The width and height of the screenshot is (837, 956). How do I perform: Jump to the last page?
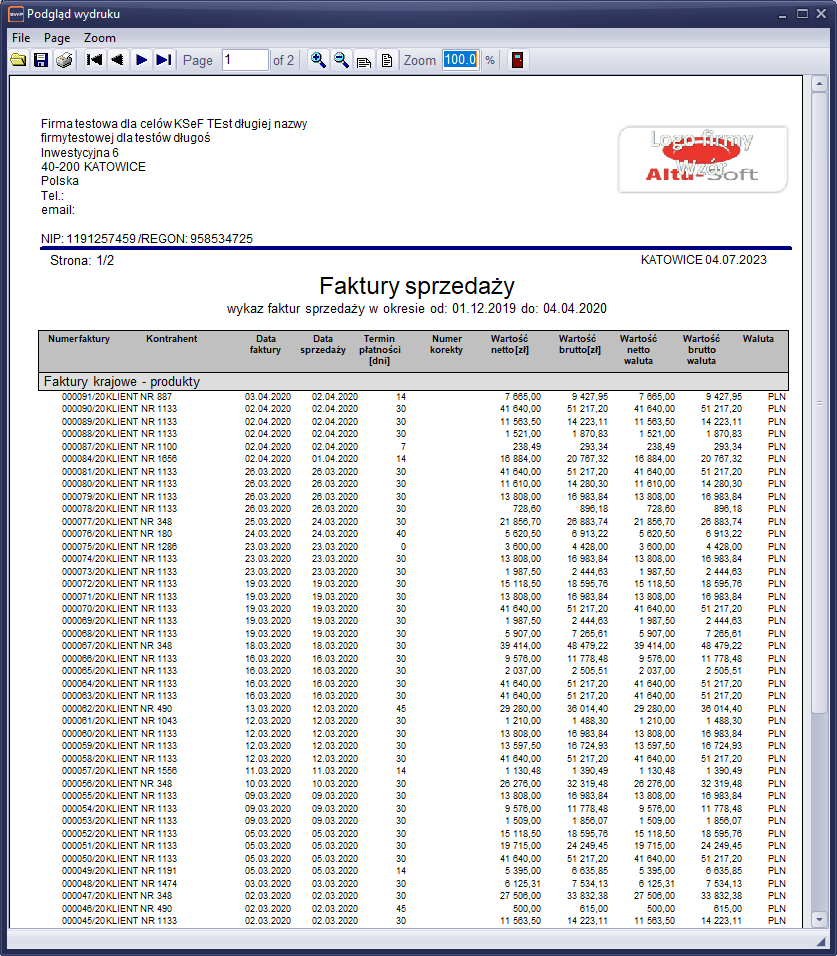[x=164, y=60]
